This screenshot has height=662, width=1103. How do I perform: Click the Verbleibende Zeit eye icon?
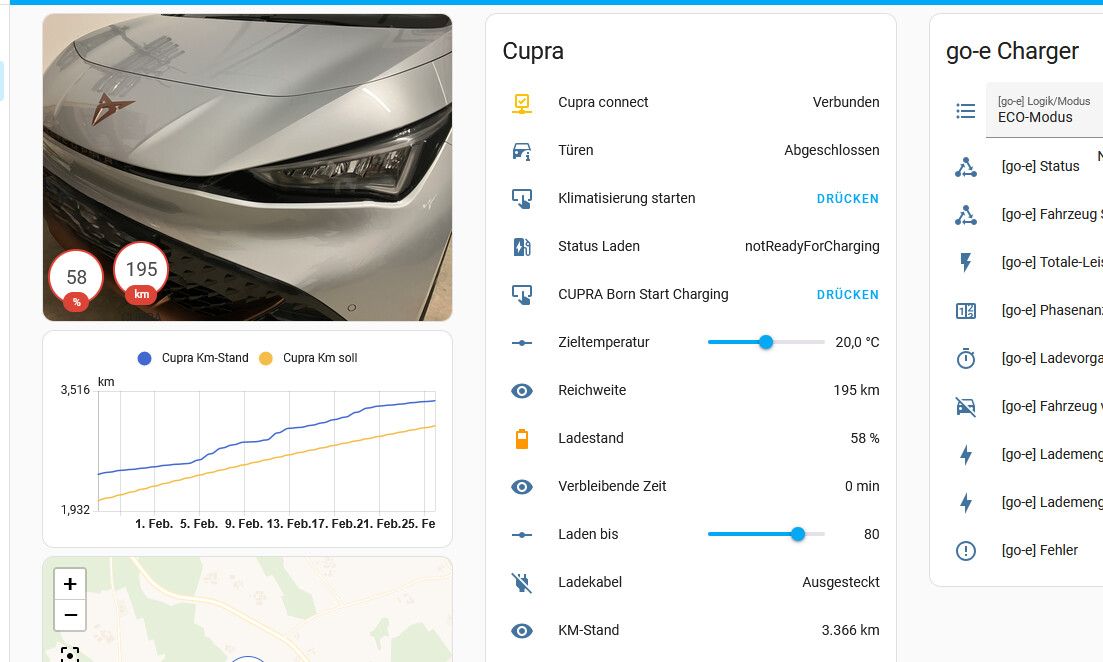click(x=521, y=487)
